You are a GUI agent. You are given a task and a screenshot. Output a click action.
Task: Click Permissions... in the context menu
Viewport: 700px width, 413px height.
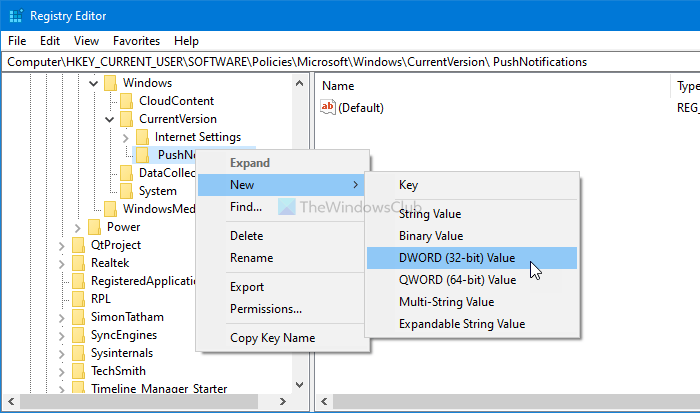coord(266,309)
